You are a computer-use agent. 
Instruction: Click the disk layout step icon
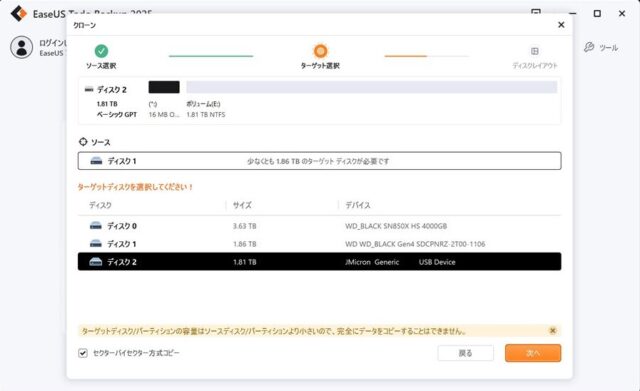tap(535, 51)
